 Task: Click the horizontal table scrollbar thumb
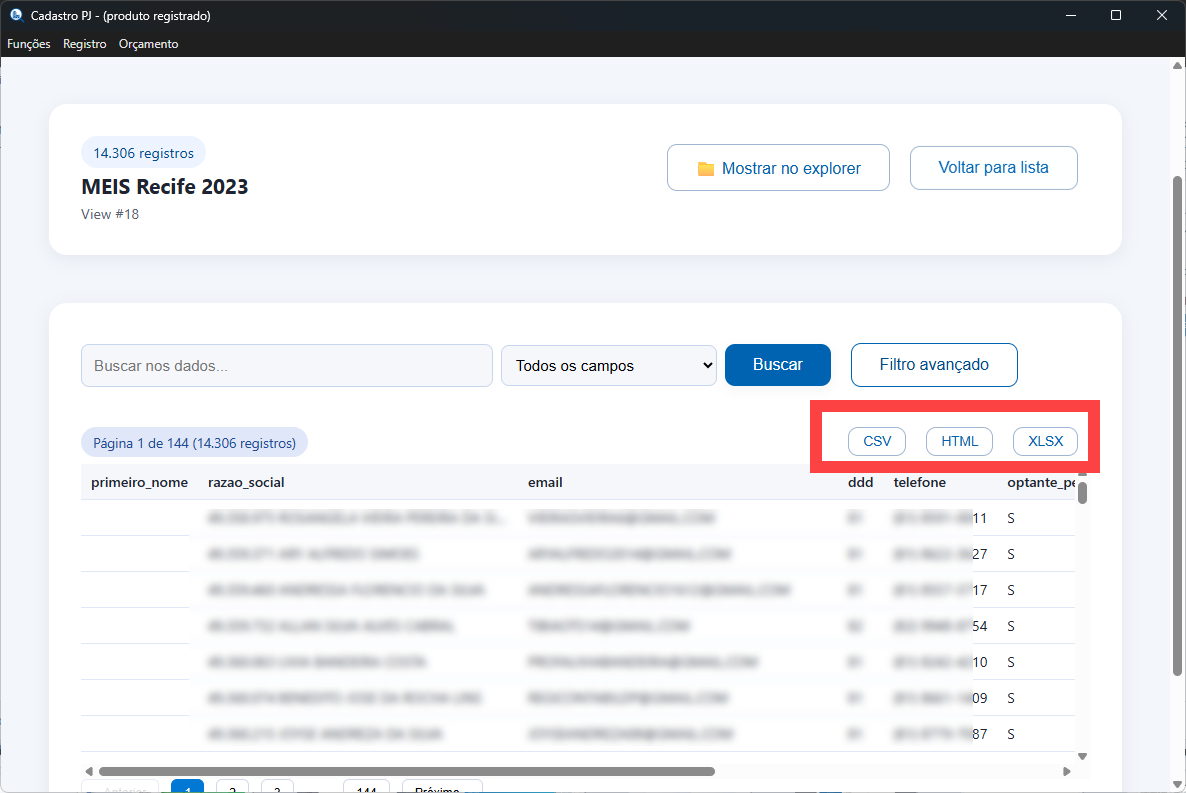(x=406, y=771)
